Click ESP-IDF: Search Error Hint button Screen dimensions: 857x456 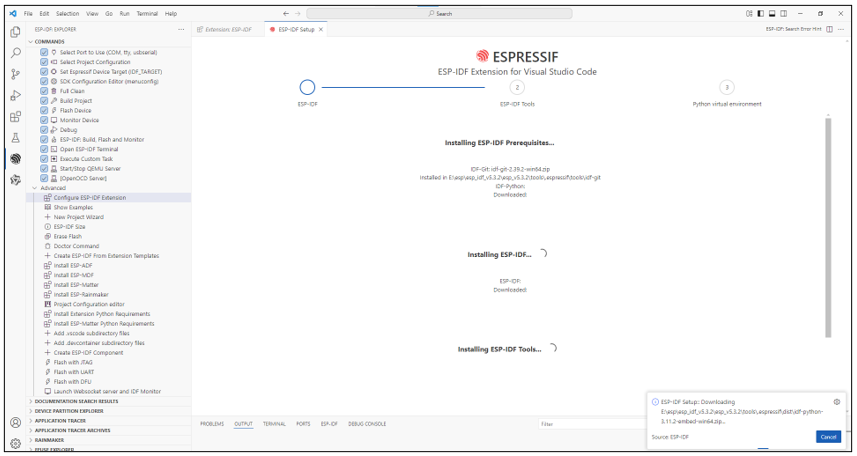793,30
